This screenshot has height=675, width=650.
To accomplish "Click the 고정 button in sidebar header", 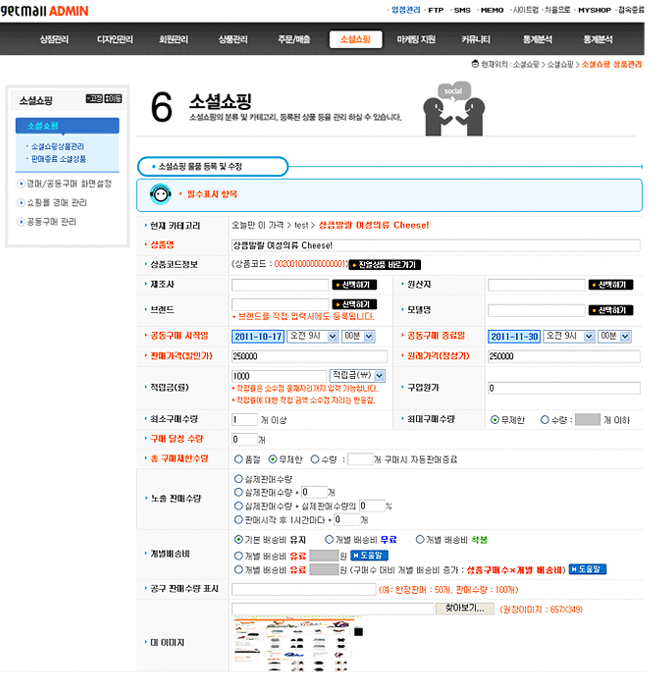I will [94, 99].
